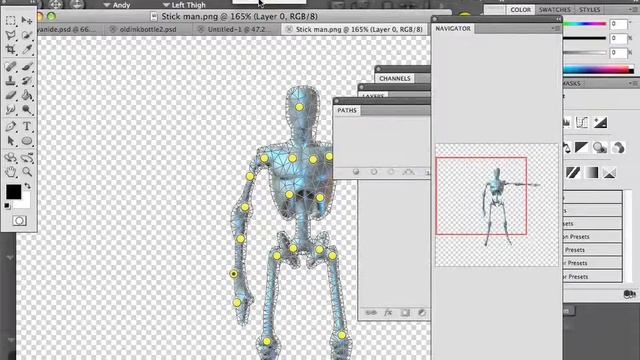
Task: Reset default black and white colors
Action: (x=7, y=206)
